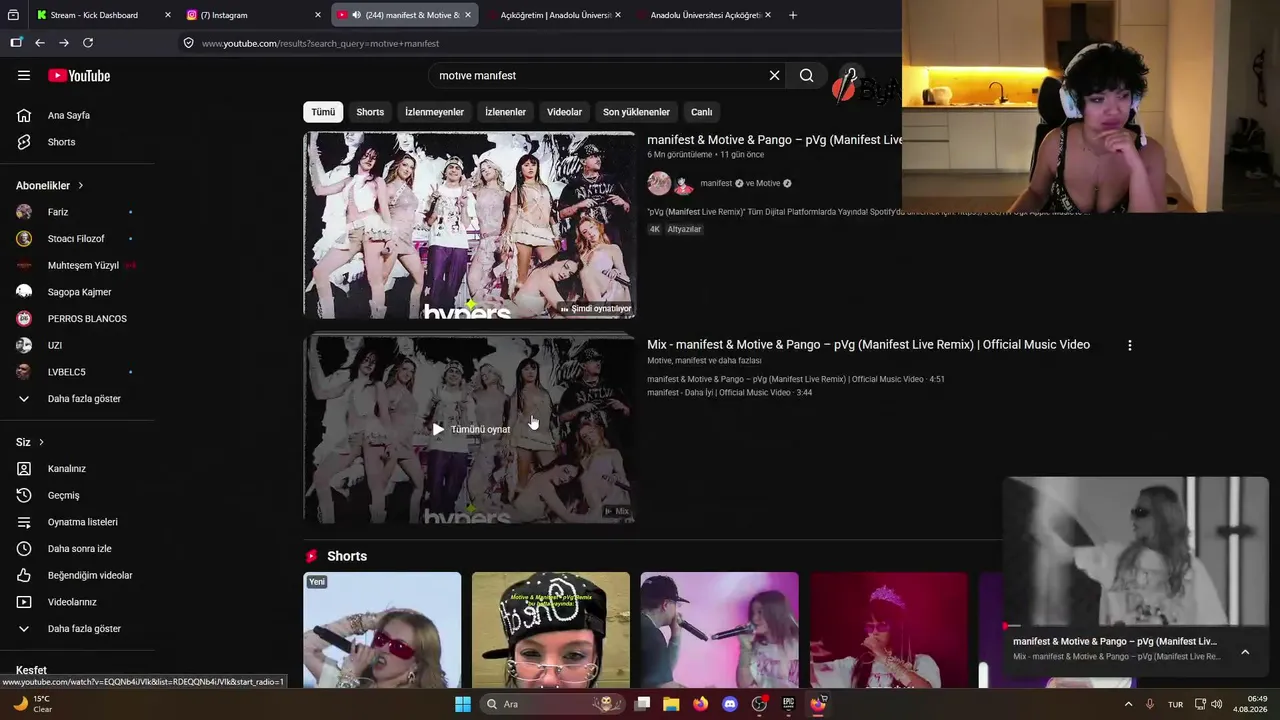The height and width of the screenshot is (720, 1280).
Task: Open the site security shield icon
Action: [188, 43]
